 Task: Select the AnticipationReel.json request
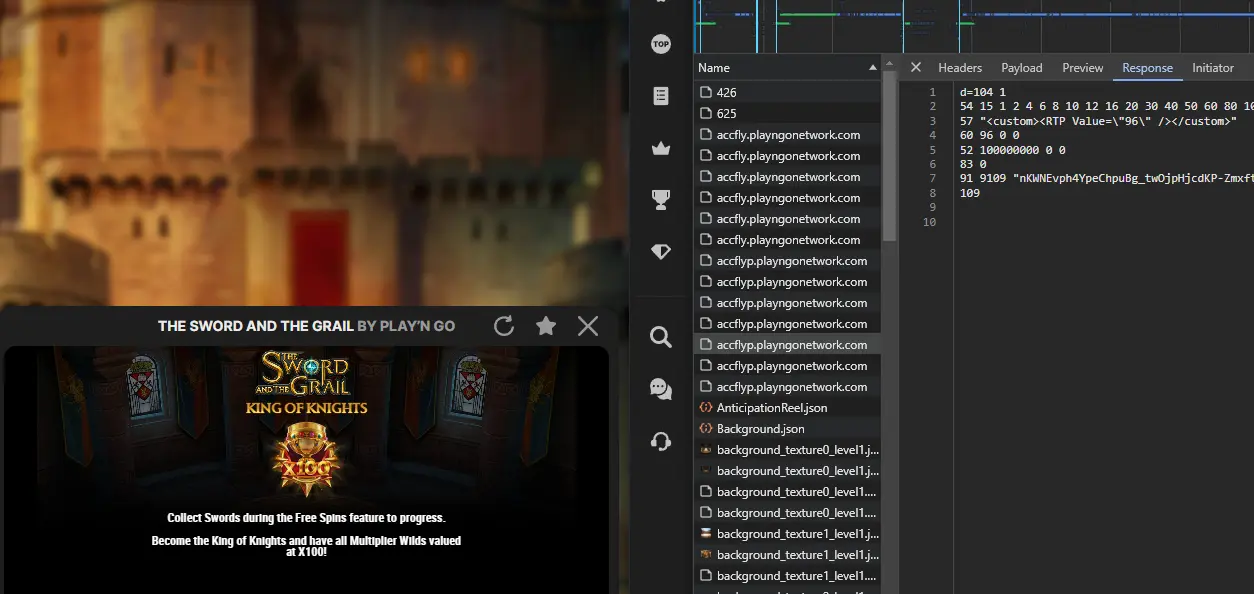pos(787,407)
